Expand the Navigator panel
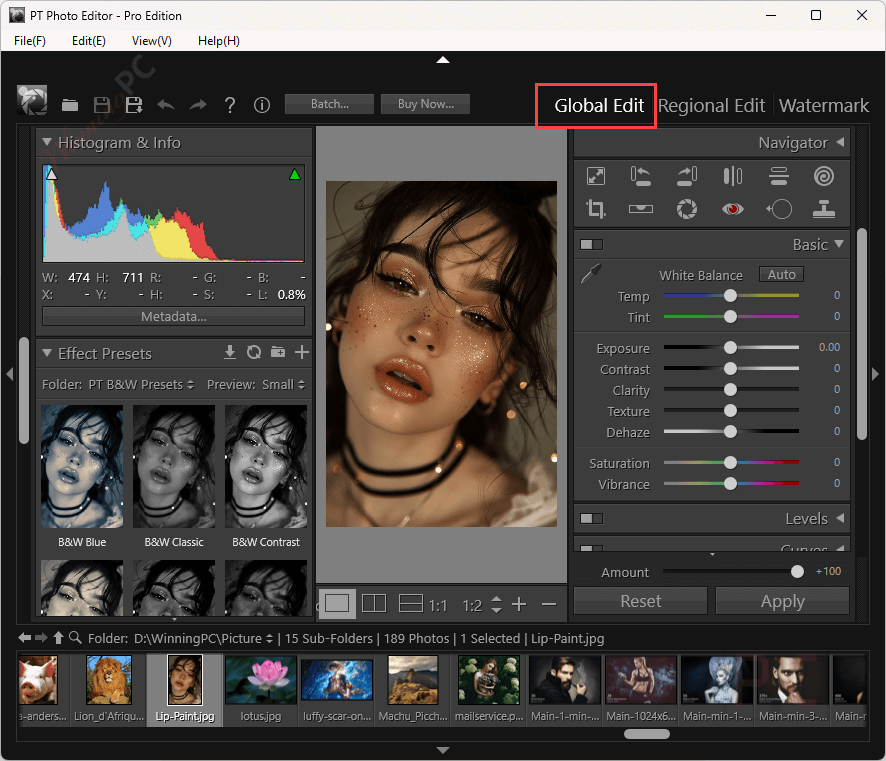The image size is (886, 761). 840,142
